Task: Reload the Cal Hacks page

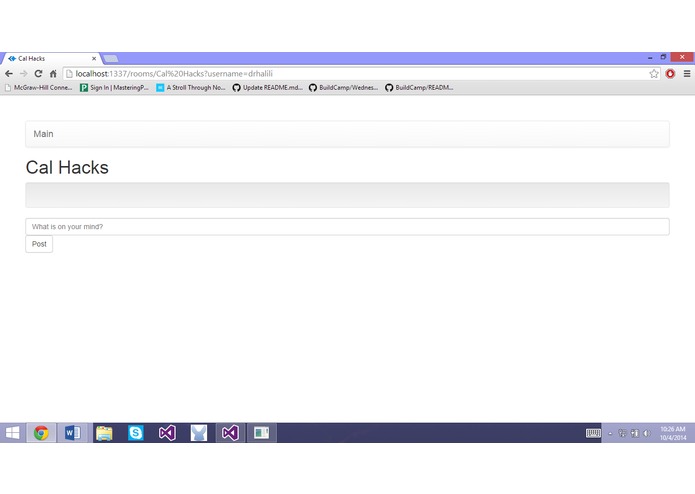Action: point(39,74)
